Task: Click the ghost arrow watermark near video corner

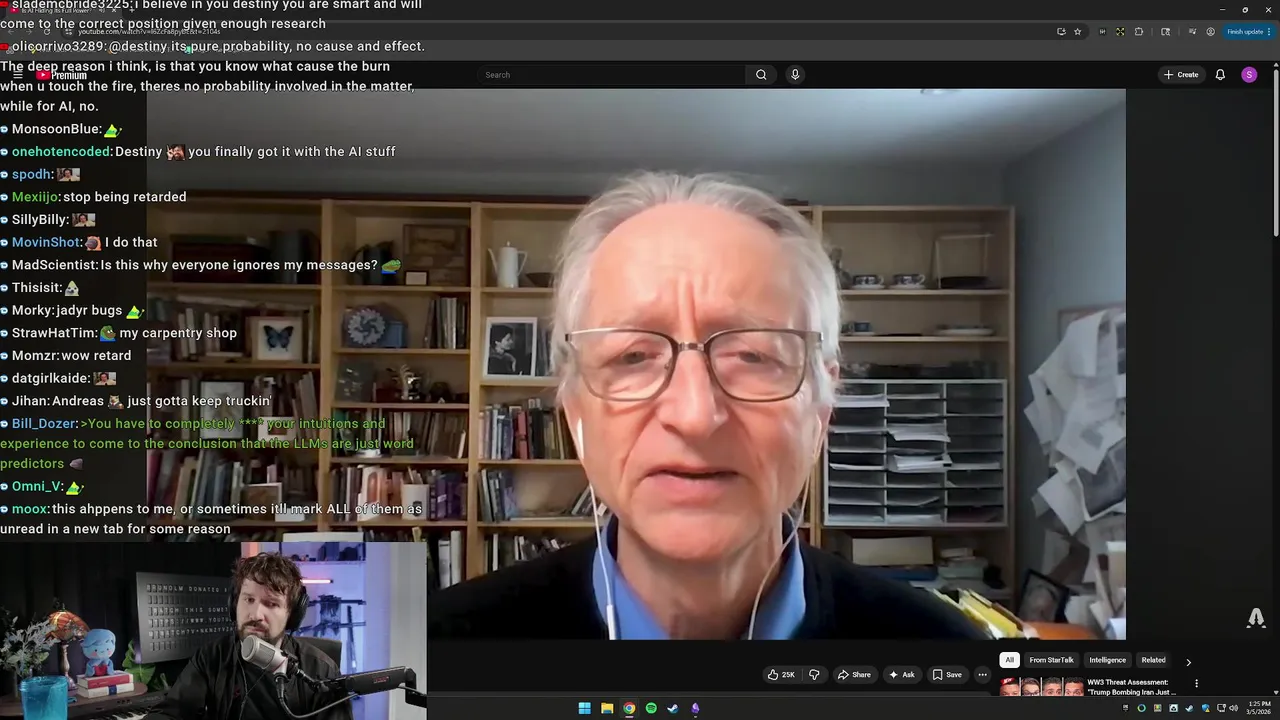Action: tap(1256, 618)
